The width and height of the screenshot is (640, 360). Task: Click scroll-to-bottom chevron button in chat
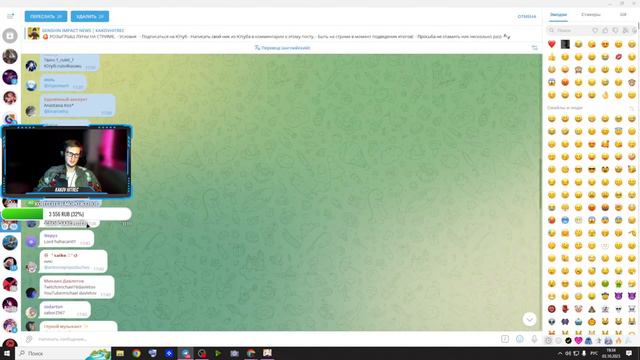529,319
